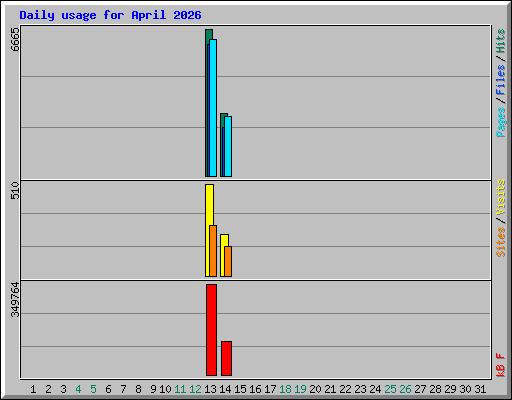This screenshot has height=400, width=512.
Task: Click day label 30 on the x-axis
Action: 465,389
